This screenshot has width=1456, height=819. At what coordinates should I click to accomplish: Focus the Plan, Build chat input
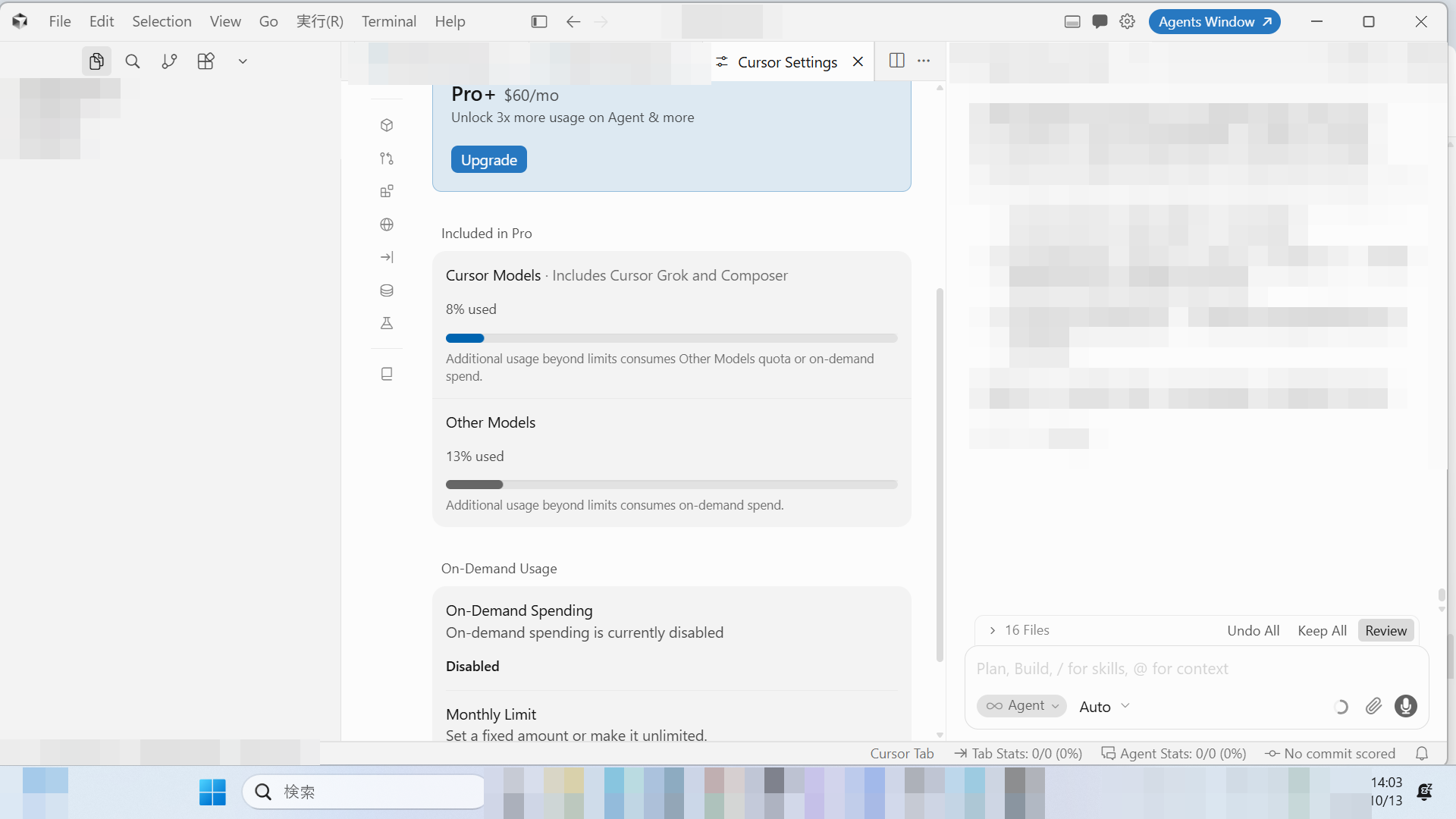tap(1197, 669)
